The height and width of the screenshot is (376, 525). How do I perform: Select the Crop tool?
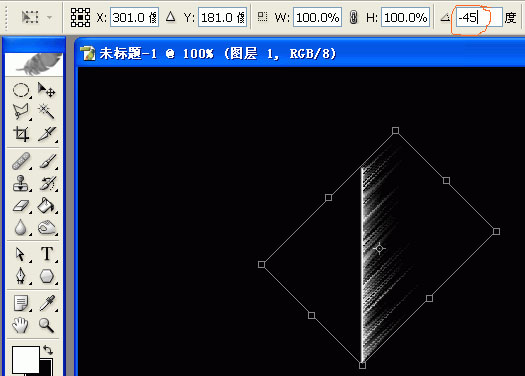(21, 134)
